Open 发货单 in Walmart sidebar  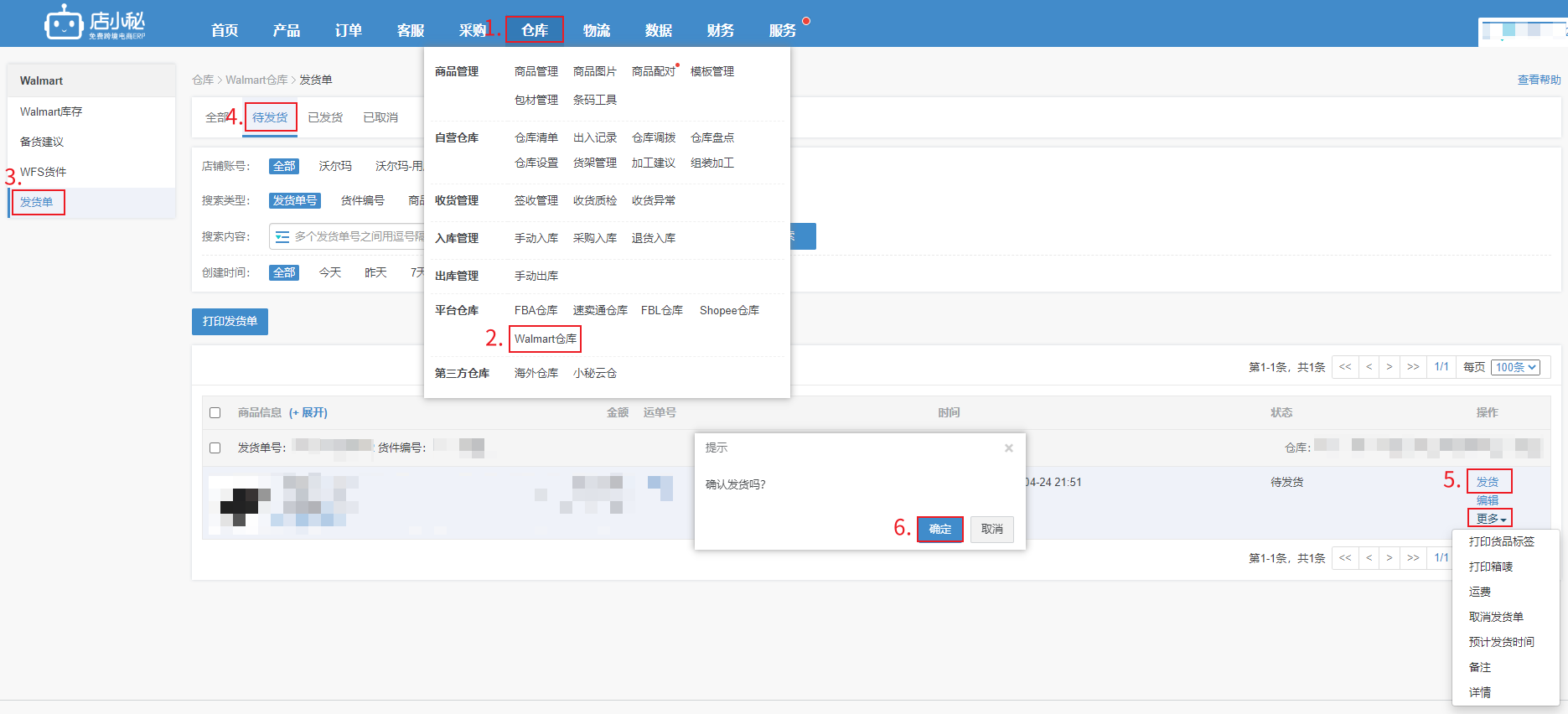(37, 203)
